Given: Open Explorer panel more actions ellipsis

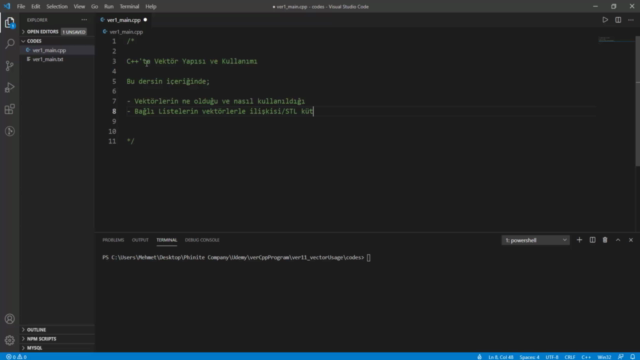Looking at the screenshot, I should (84, 20).
